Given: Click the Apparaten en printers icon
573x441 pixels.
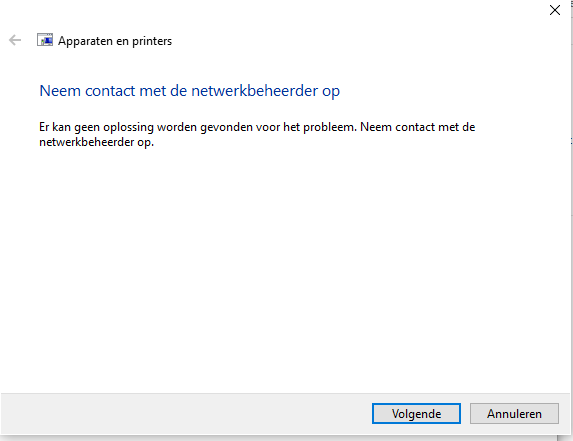Looking at the screenshot, I should point(45,40).
